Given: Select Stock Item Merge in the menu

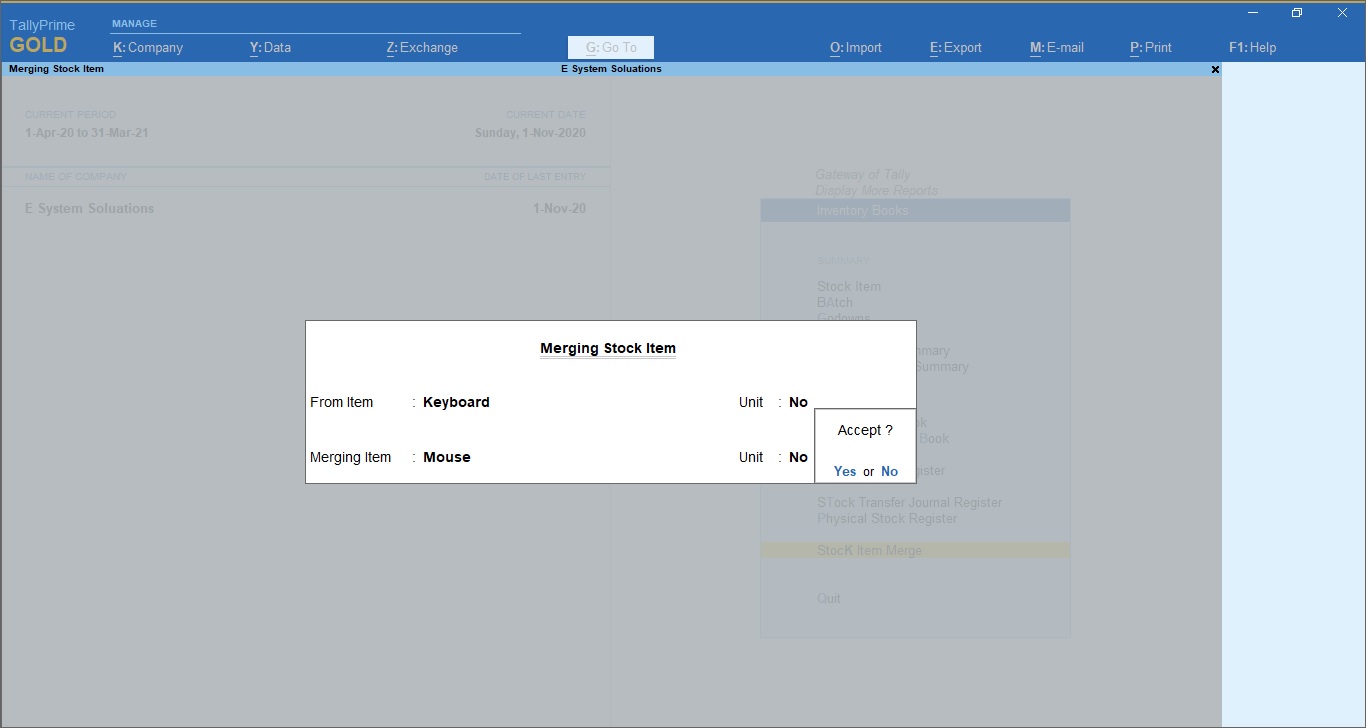Looking at the screenshot, I should (869, 551).
